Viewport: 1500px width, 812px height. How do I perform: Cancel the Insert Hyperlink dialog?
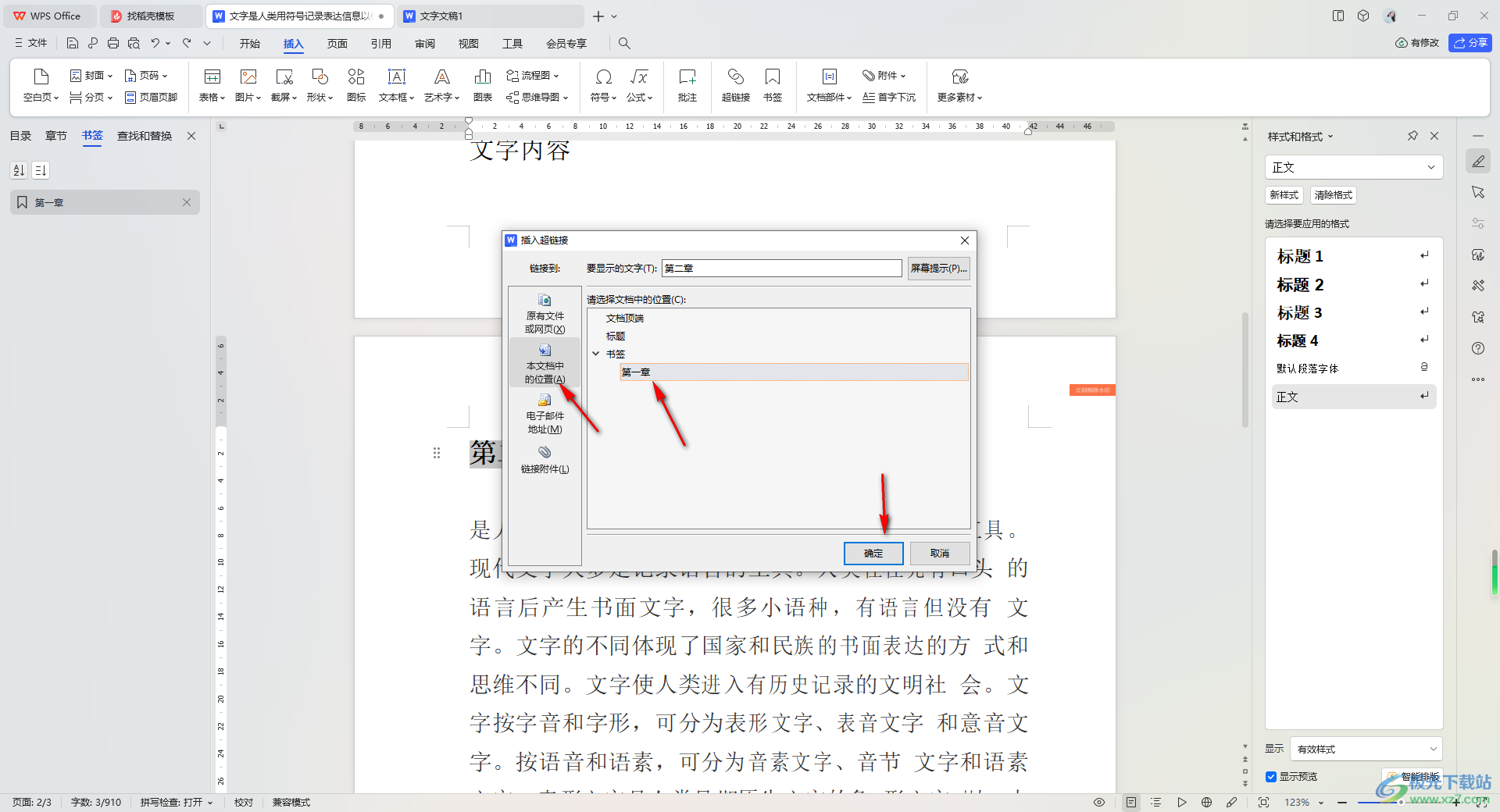tap(940, 554)
